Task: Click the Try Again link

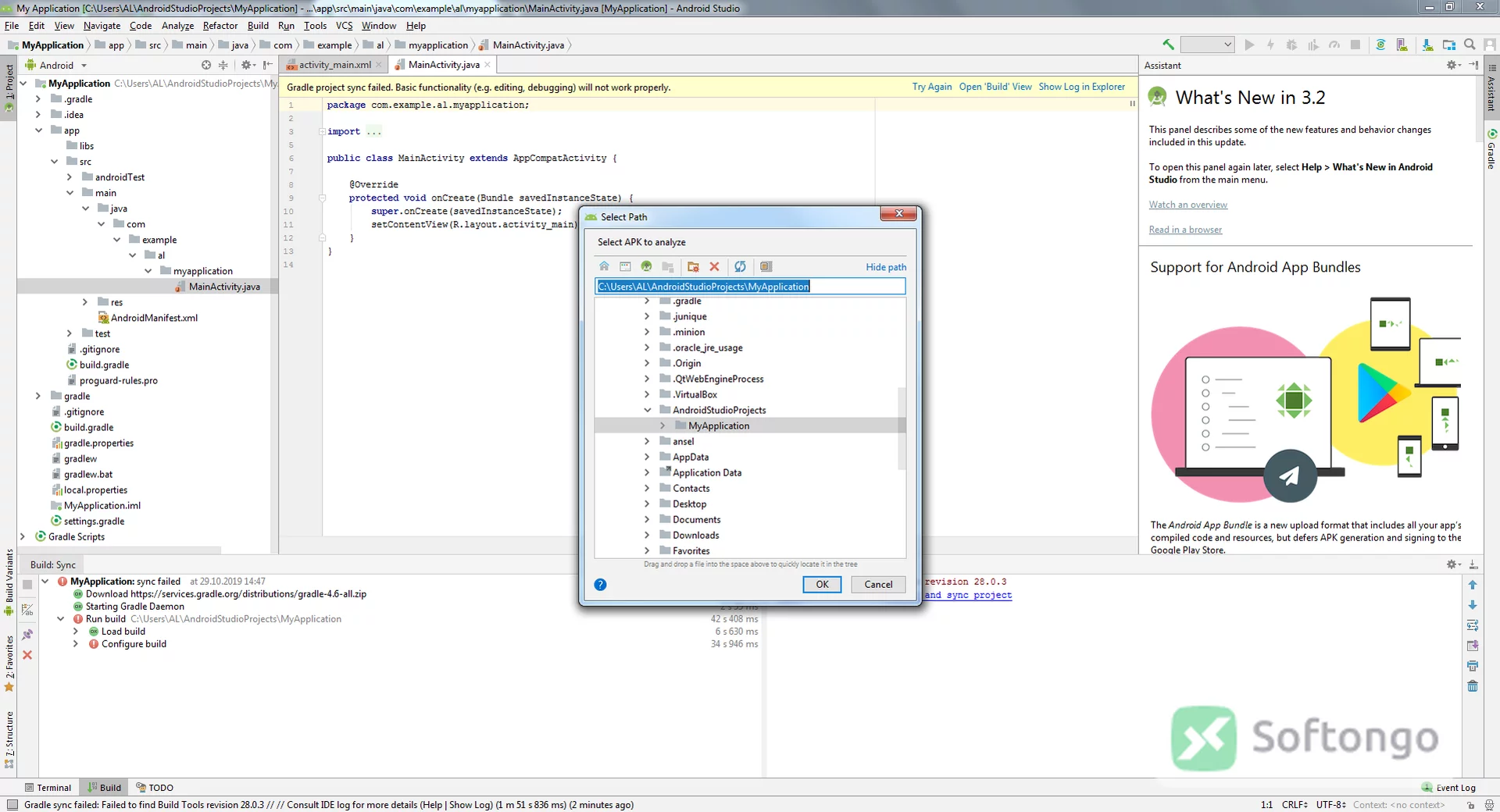Action: [x=932, y=87]
